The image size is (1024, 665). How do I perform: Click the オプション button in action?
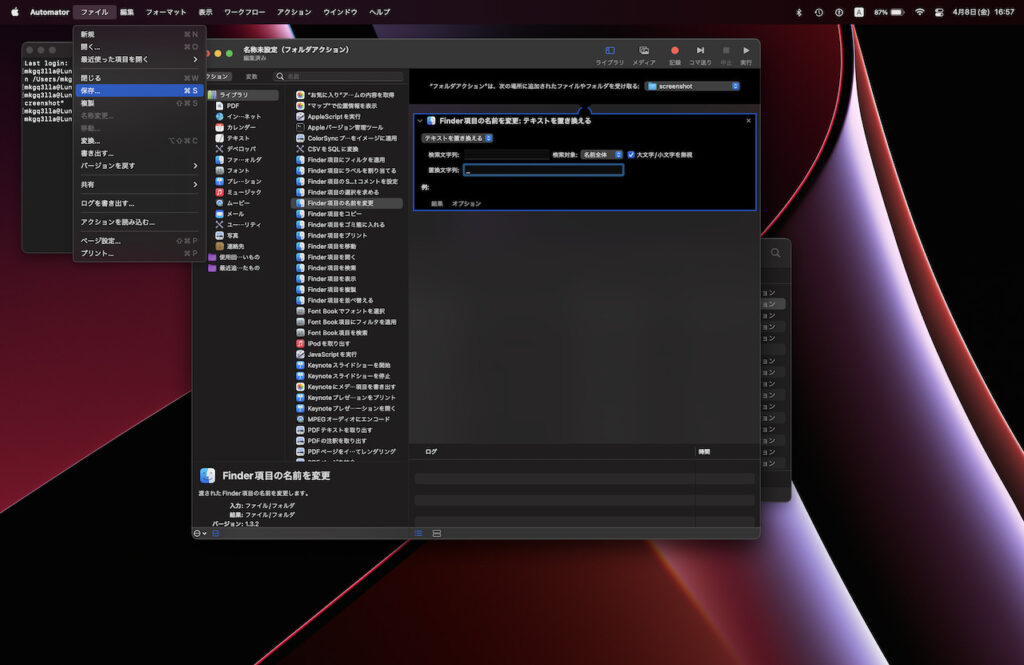466,204
